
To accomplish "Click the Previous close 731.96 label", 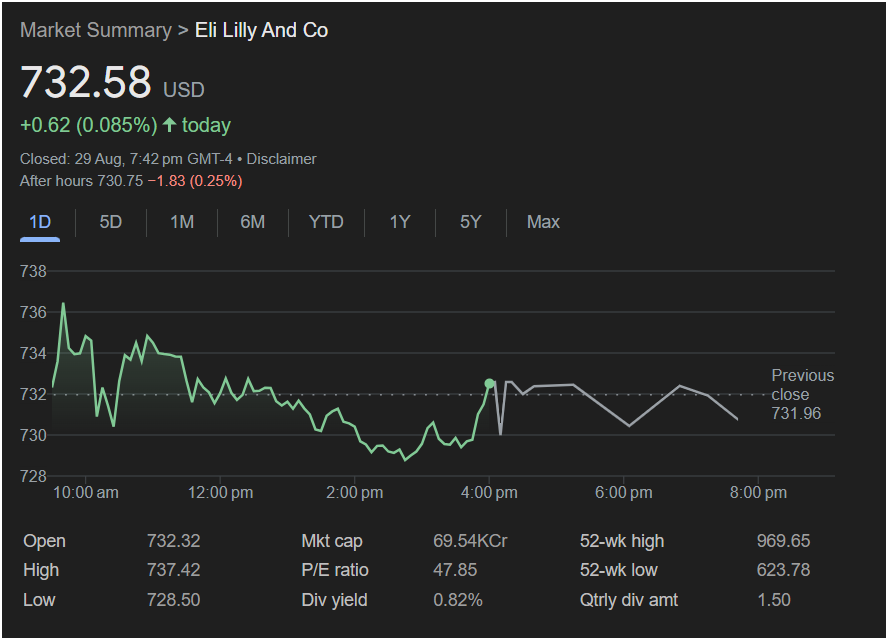I will 801,394.
